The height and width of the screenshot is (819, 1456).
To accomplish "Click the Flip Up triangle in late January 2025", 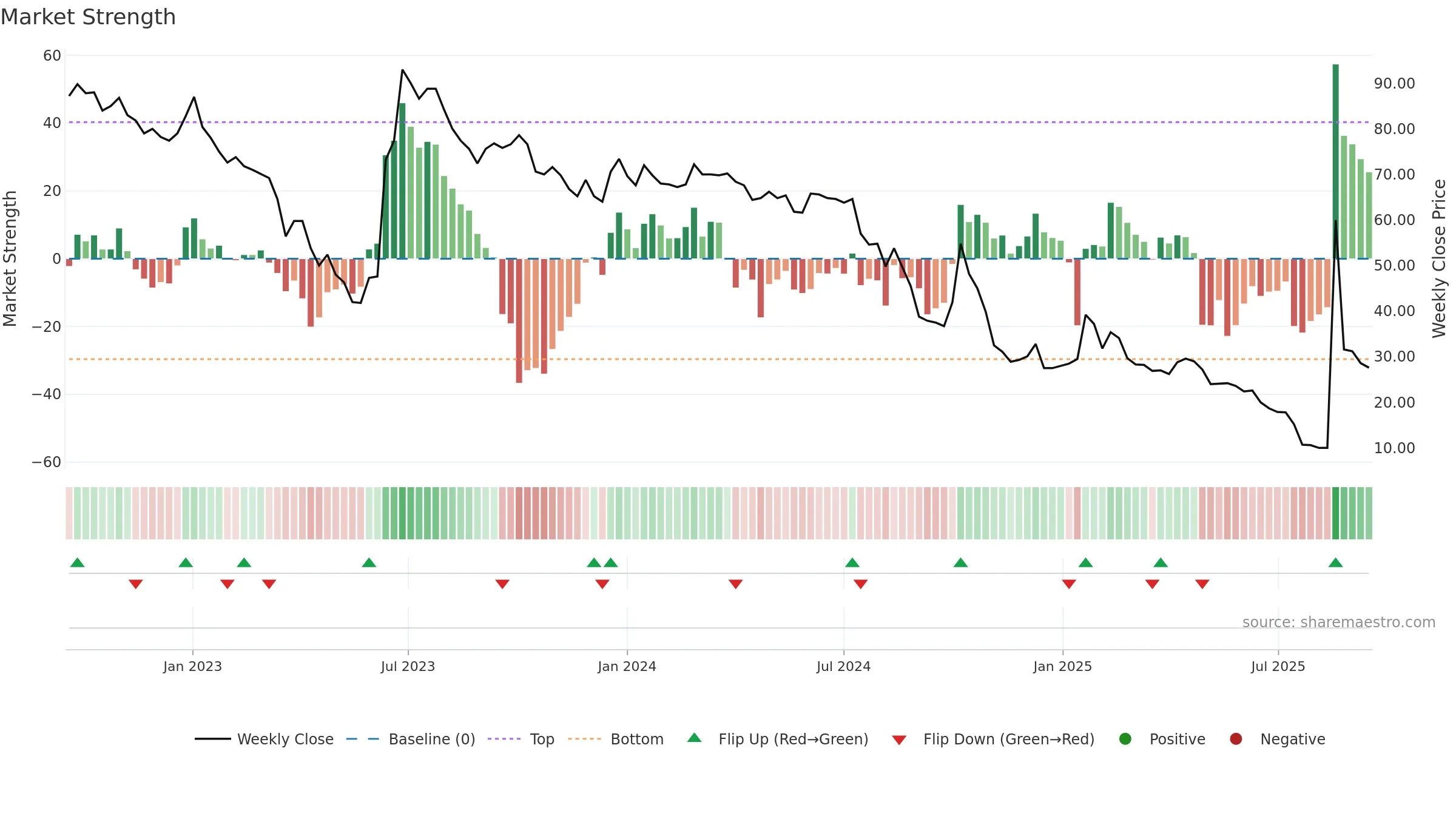I will [x=1086, y=562].
